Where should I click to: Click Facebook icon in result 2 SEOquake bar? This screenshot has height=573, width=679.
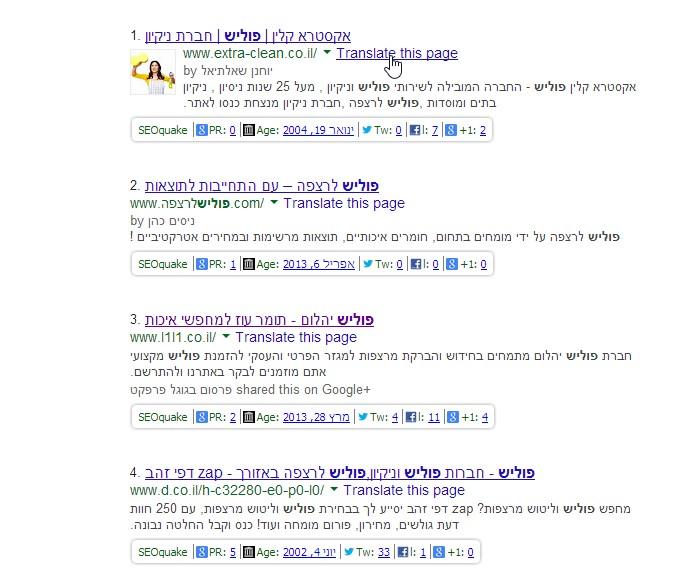(x=416, y=264)
